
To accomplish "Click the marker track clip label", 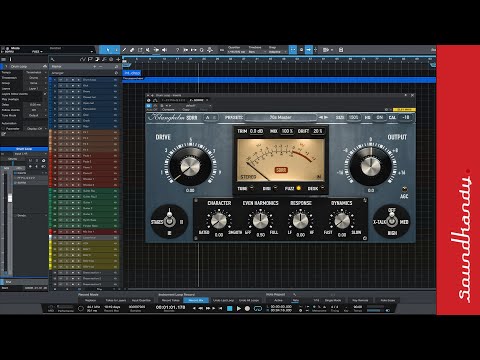I will pos(132,73).
